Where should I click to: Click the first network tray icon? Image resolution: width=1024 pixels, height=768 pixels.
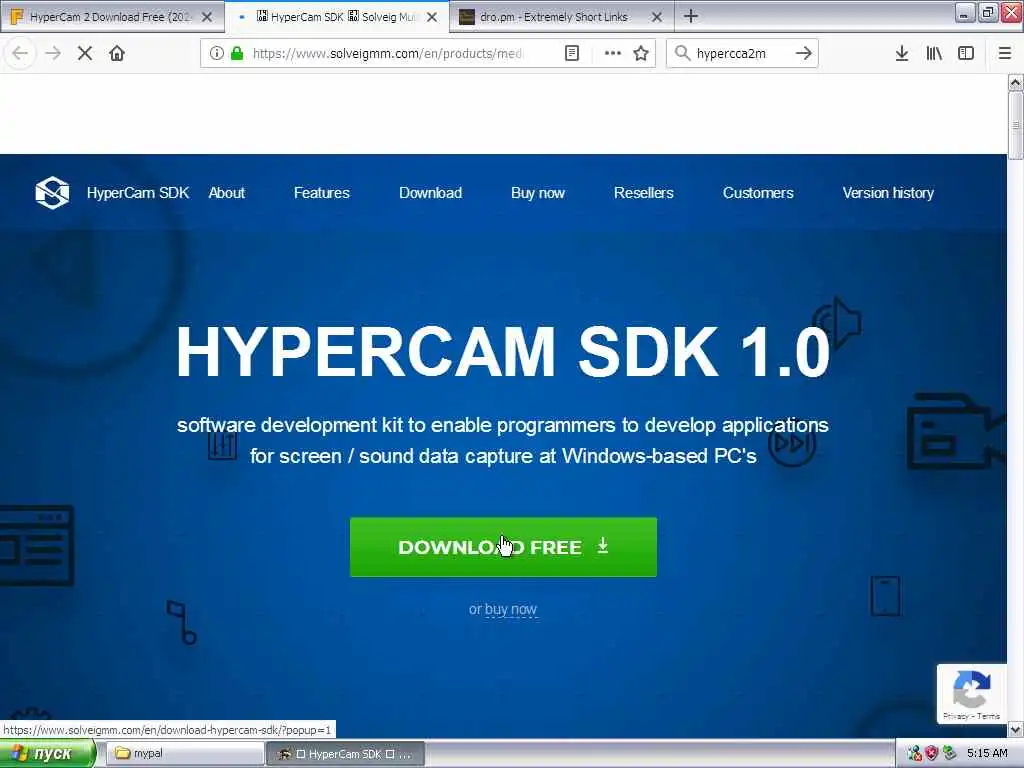pos(914,754)
